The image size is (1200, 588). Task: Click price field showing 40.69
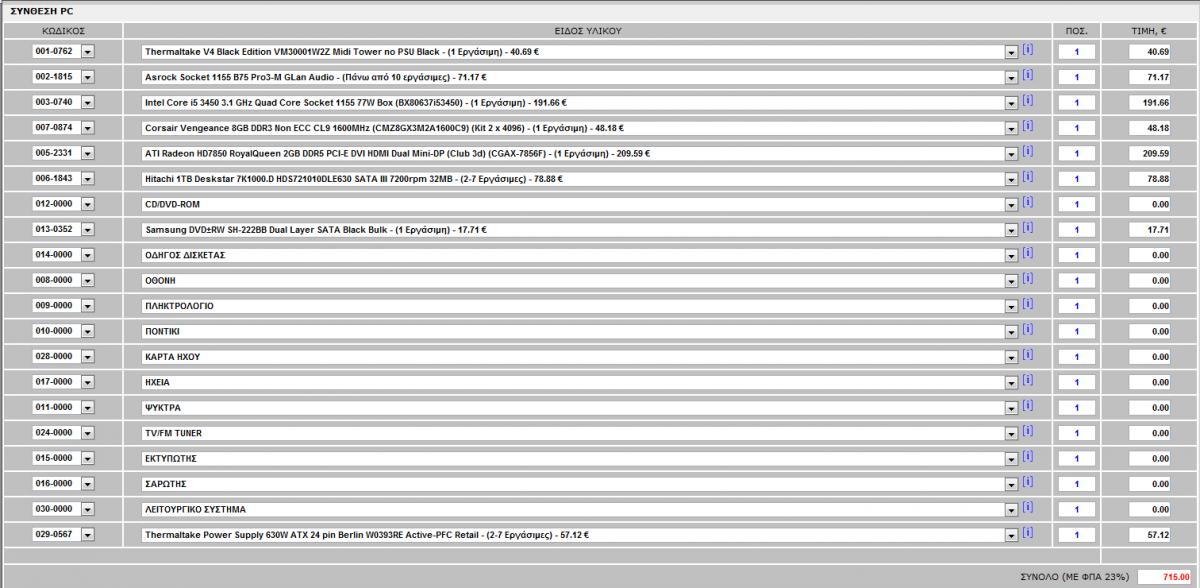click(x=1149, y=51)
